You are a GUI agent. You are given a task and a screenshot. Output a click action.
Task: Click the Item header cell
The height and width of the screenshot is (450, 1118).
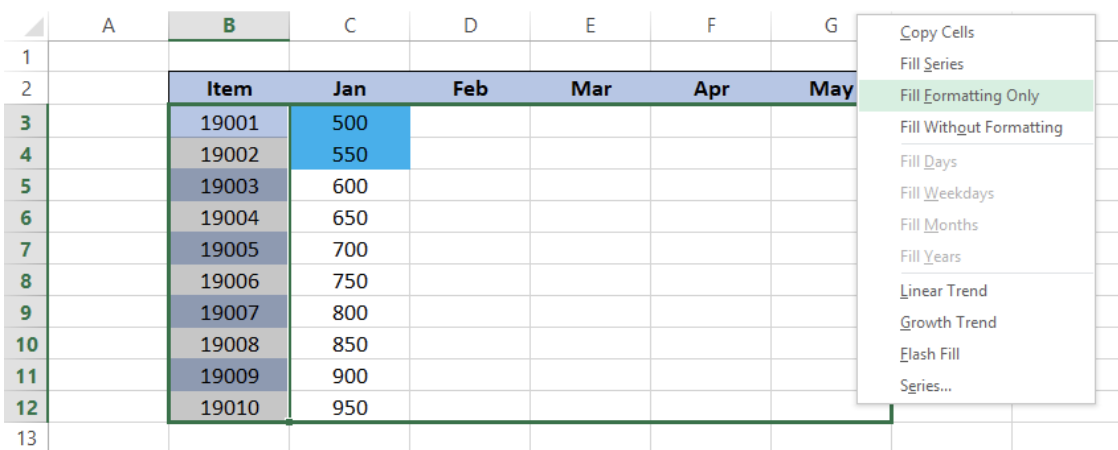pos(229,88)
